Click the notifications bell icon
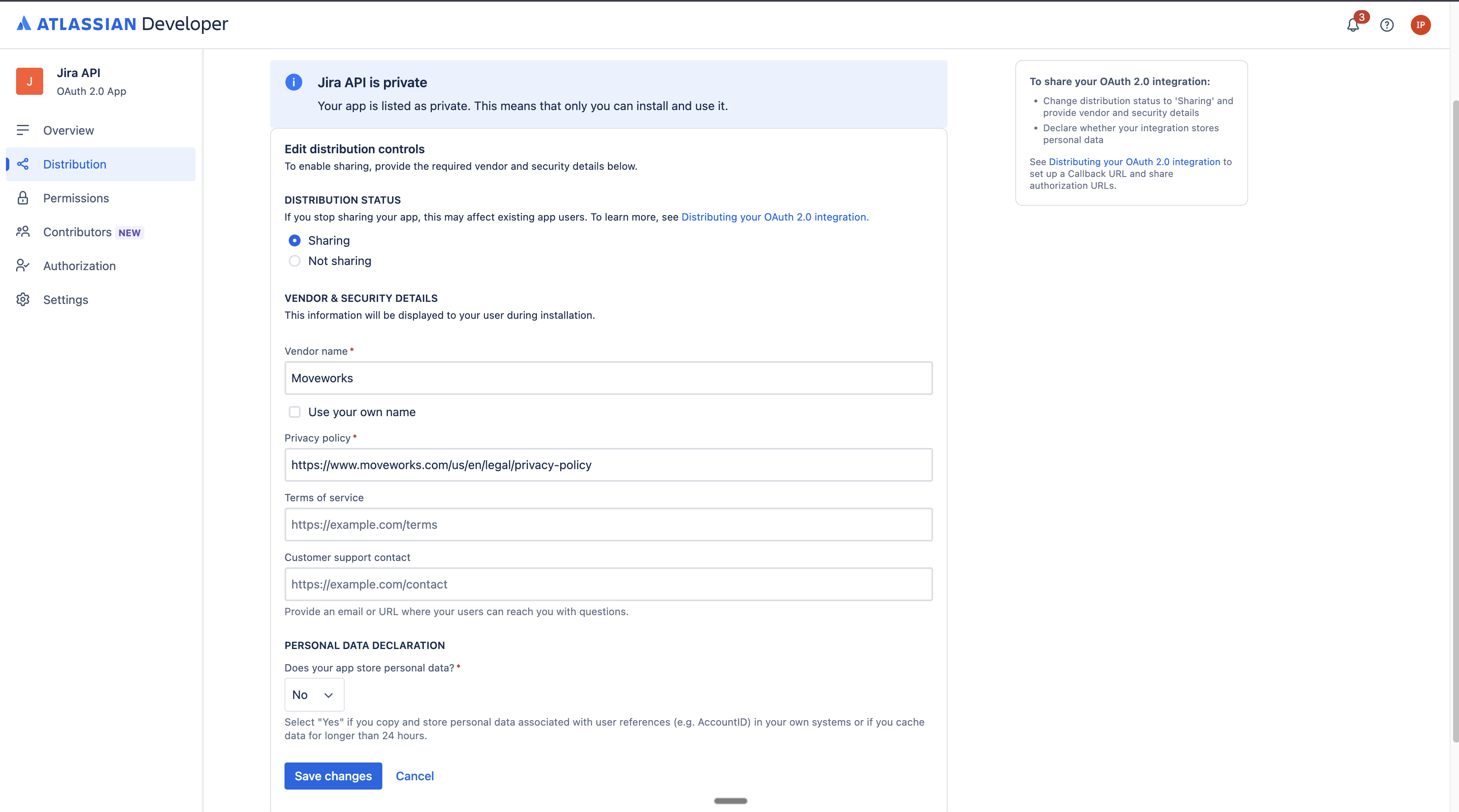The width and height of the screenshot is (1459, 812). (x=1353, y=25)
